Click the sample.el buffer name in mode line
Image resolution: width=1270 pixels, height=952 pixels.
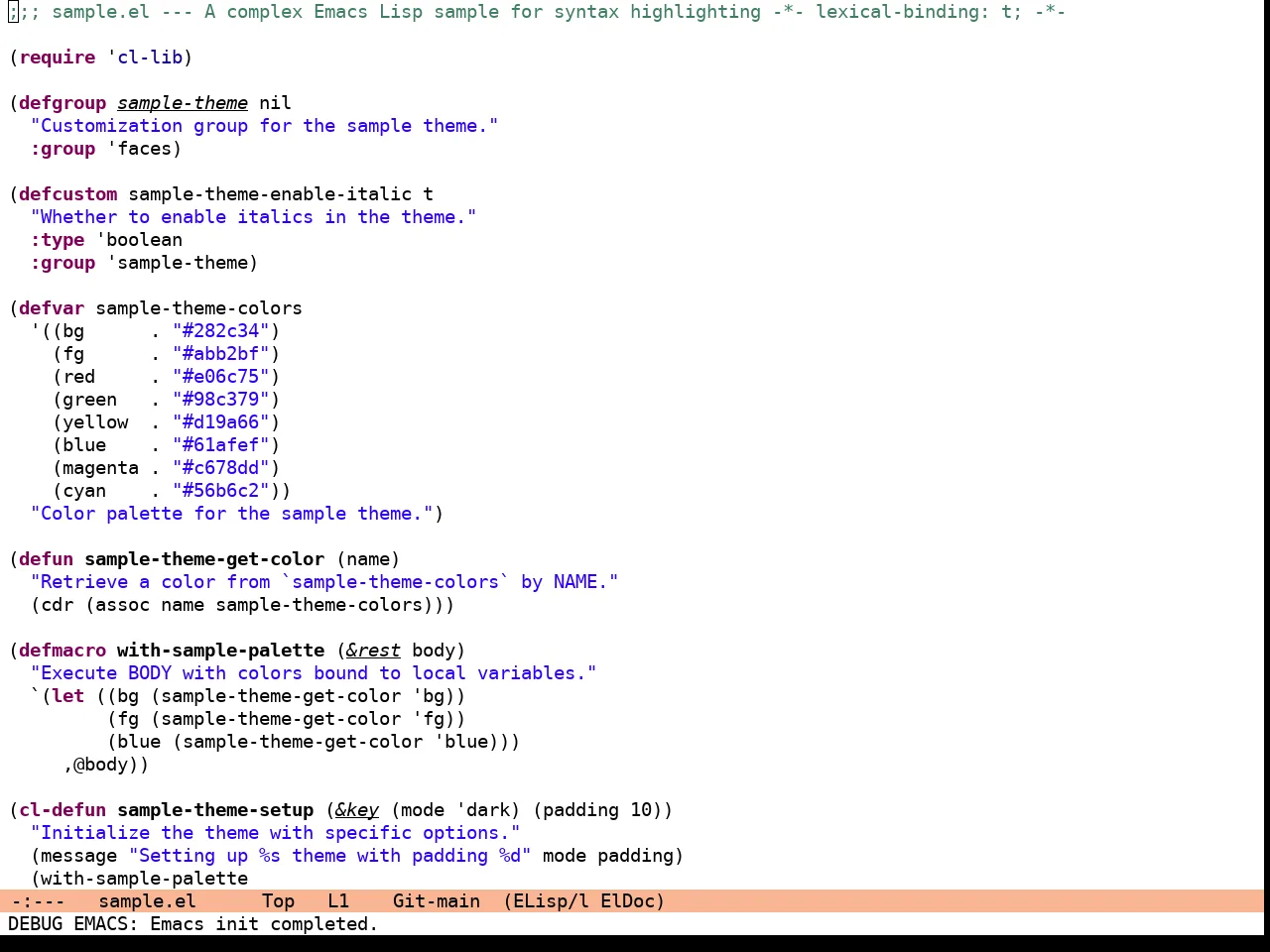(x=147, y=901)
